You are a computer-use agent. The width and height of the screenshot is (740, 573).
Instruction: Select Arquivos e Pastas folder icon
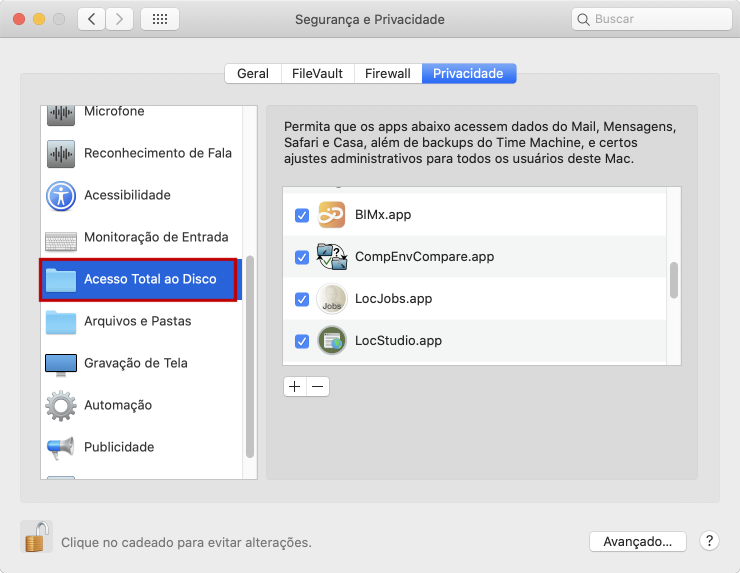(x=61, y=322)
